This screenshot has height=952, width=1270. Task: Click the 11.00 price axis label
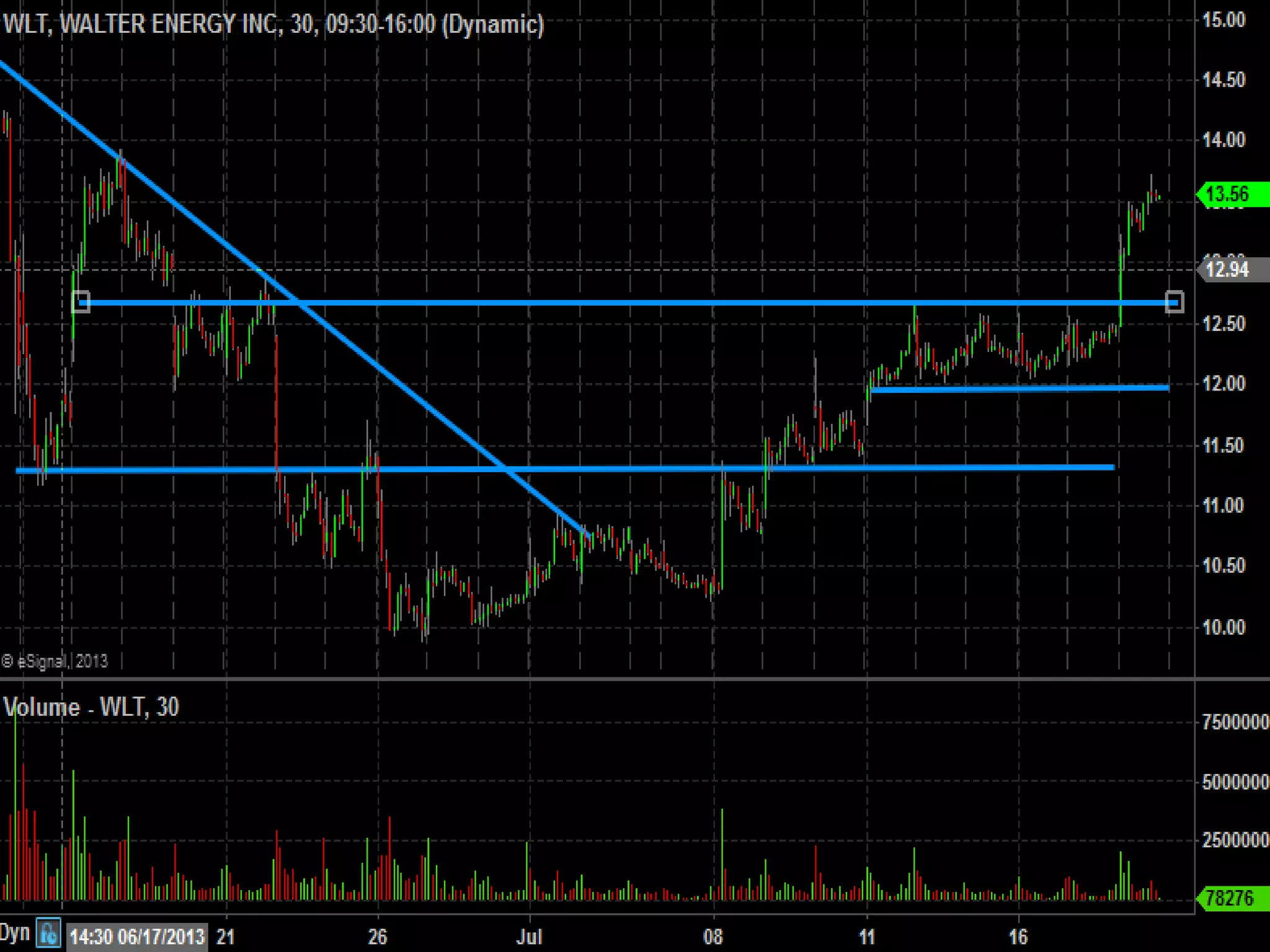[x=1223, y=506]
